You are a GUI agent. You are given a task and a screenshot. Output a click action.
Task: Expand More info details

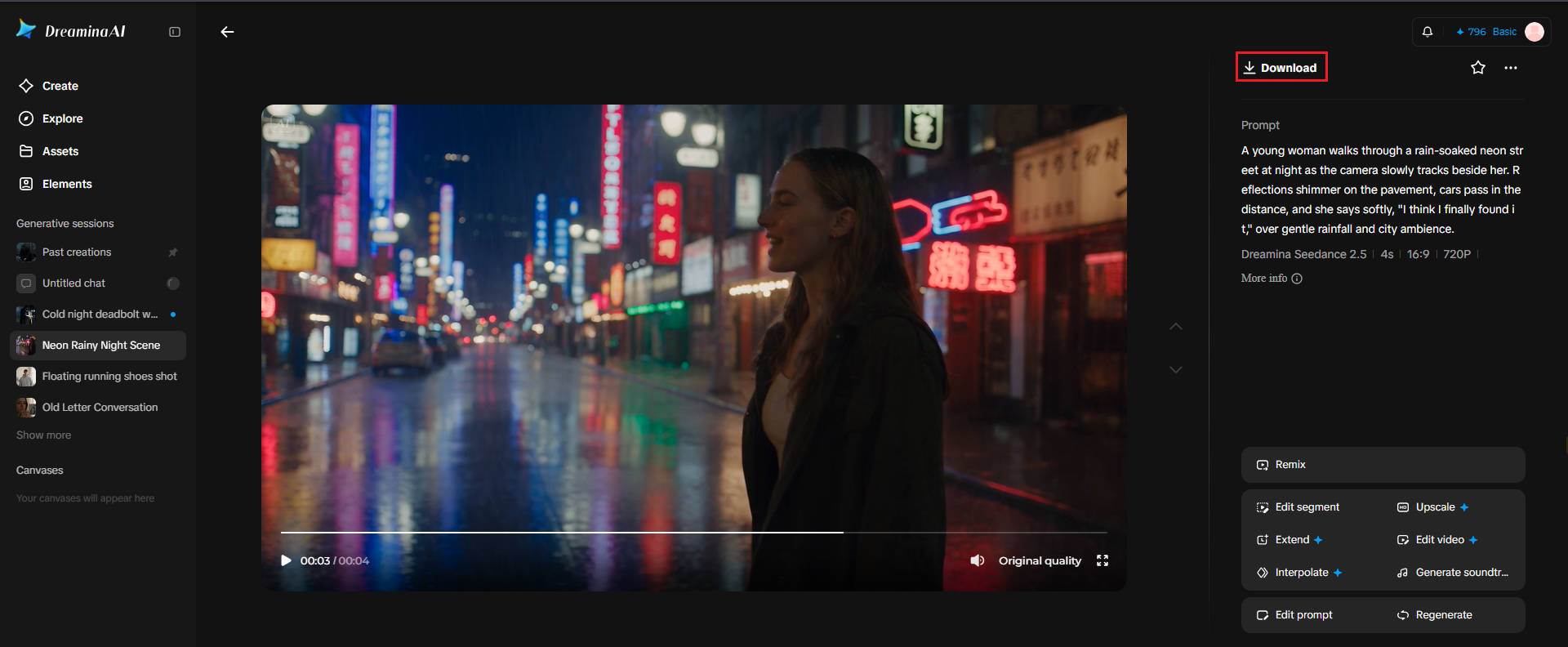click(1272, 279)
